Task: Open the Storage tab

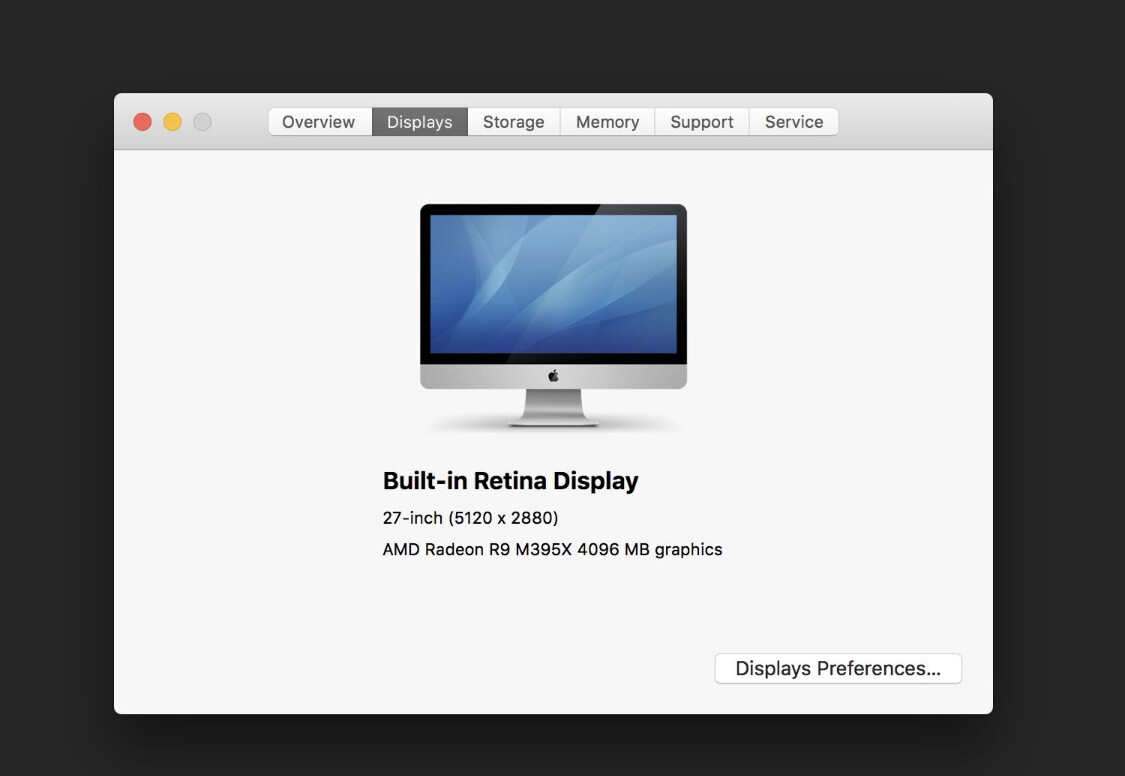Action: coord(514,122)
